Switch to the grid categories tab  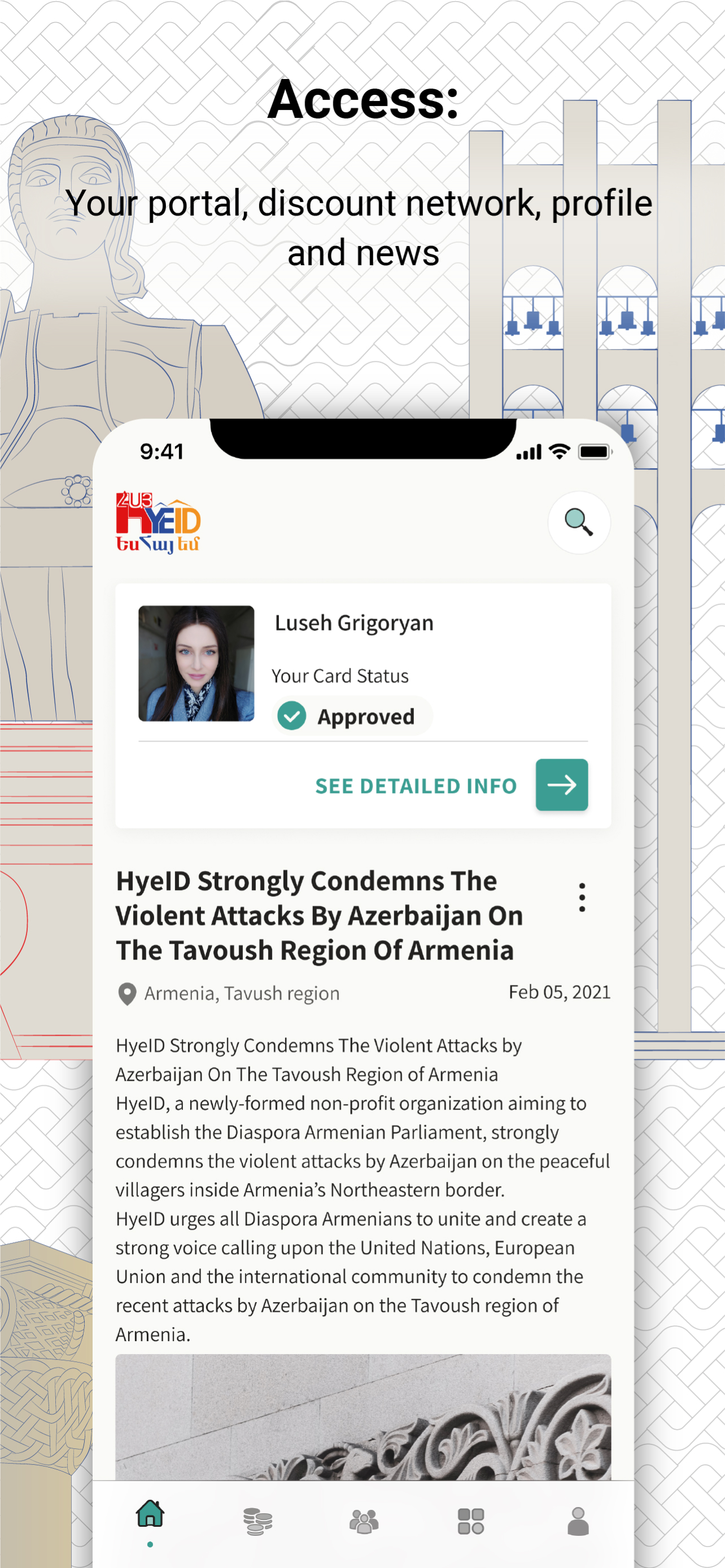point(470,1521)
